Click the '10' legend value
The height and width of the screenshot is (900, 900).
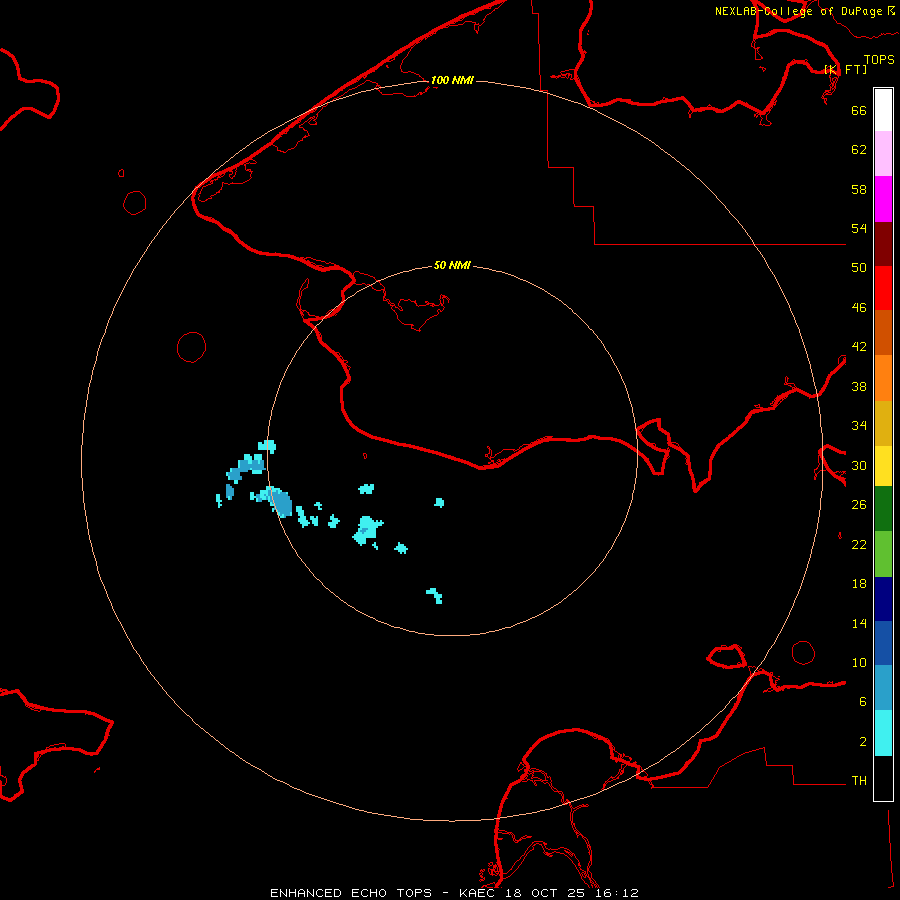[859, 662]
